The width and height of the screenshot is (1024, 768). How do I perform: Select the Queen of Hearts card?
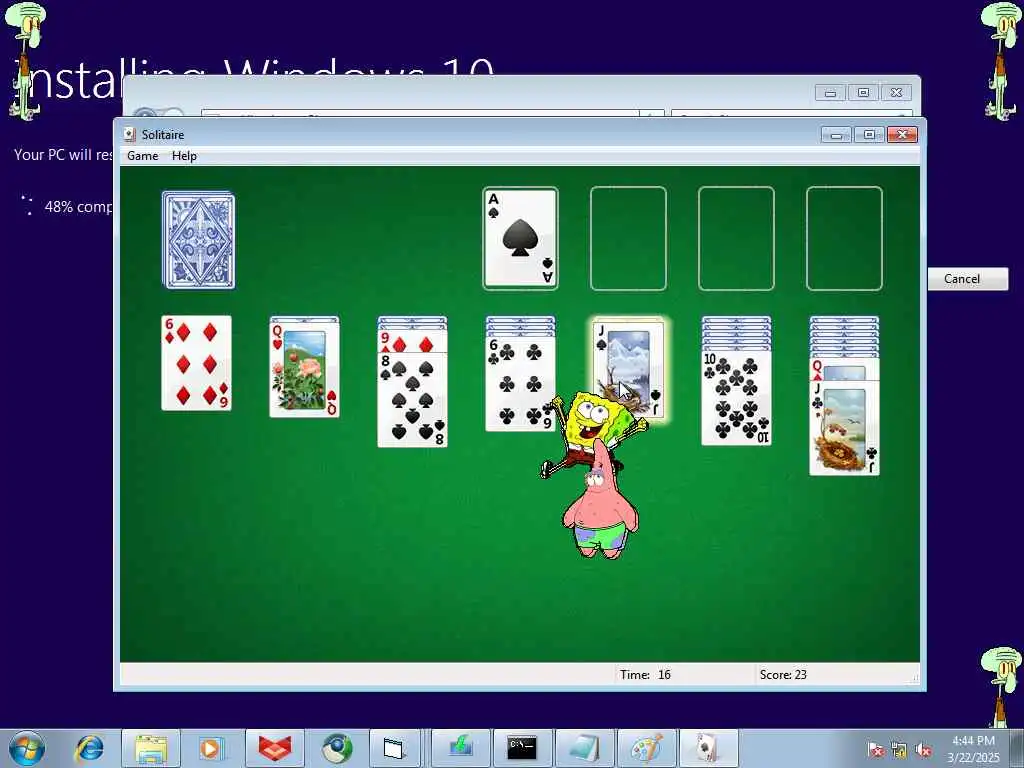pos(304,370)
